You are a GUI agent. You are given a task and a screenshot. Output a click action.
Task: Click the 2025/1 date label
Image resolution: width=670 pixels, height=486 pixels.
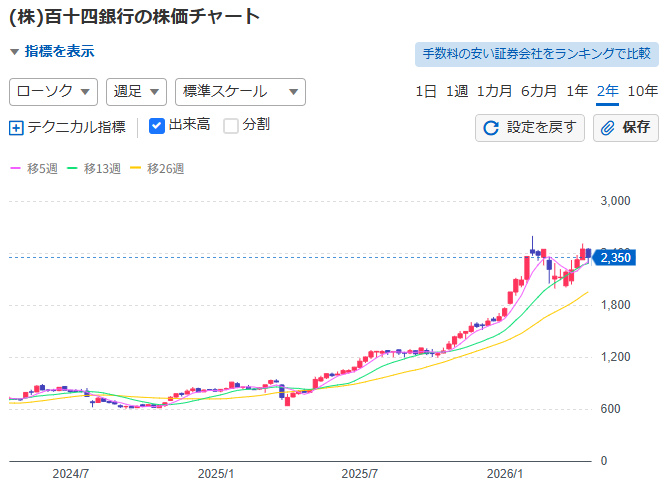click(x=216, y=474)
